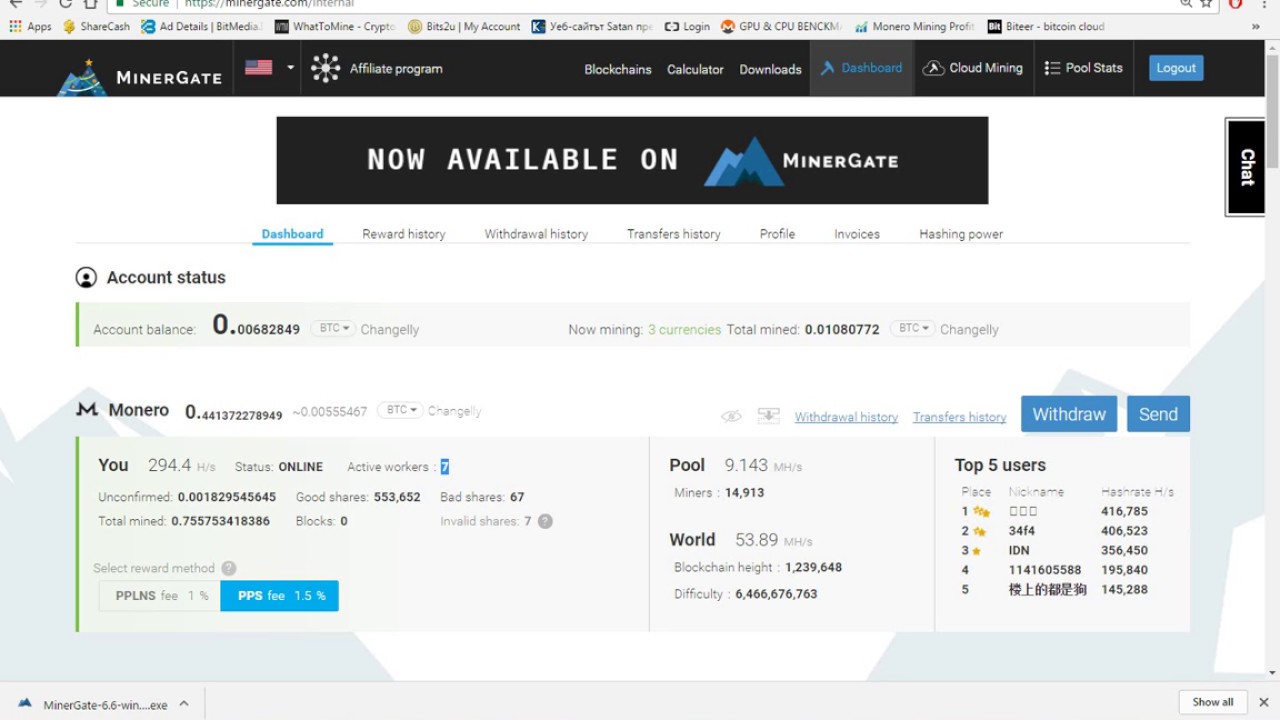Open the Calculator page
This screenshot has height=720, width=1280.
695,69
